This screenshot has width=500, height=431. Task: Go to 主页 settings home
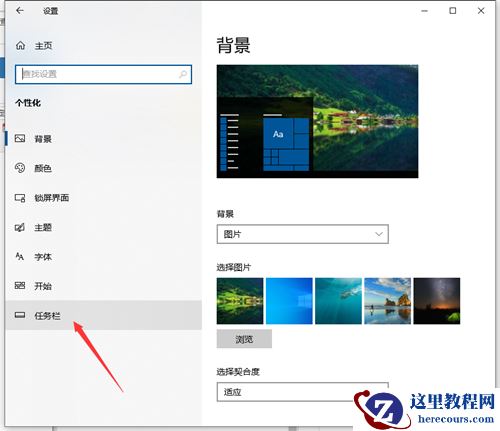(43, 46)
